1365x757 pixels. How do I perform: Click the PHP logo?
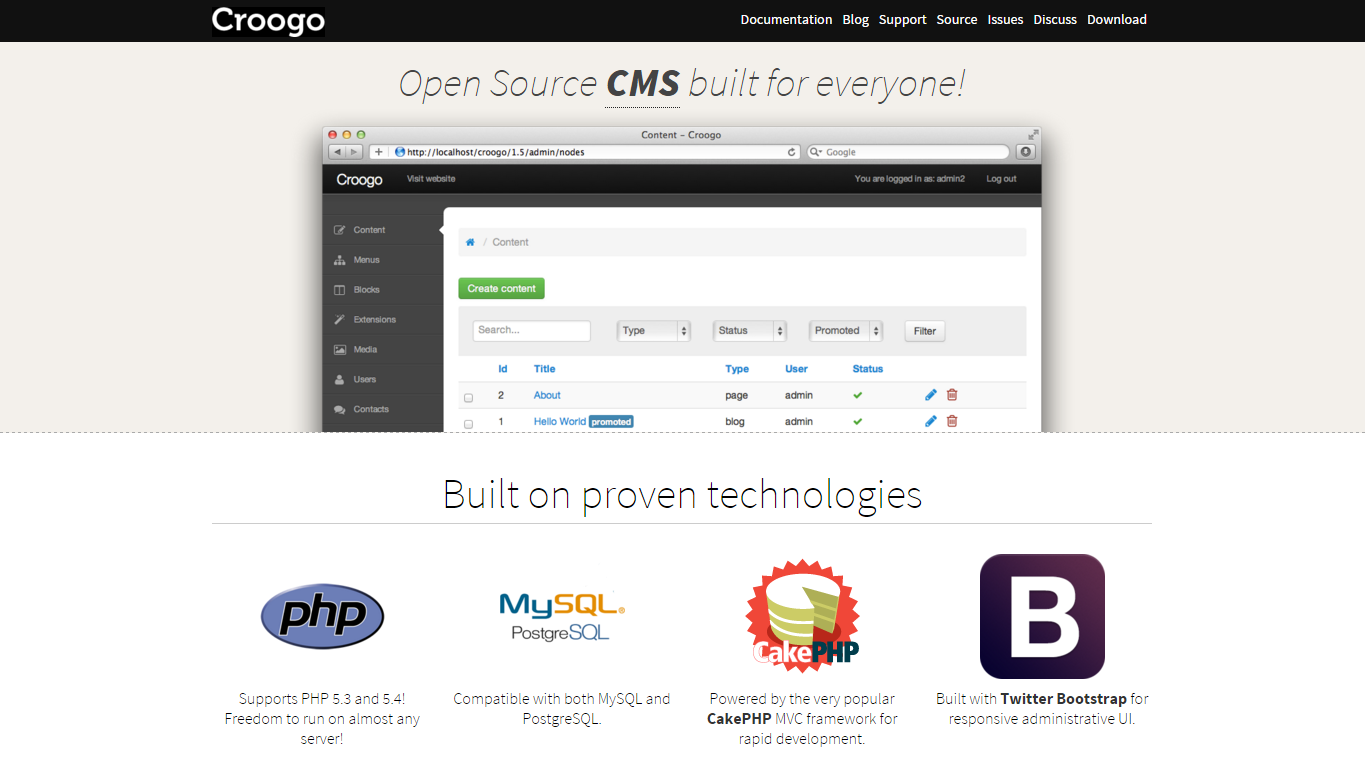pos(322,616)
